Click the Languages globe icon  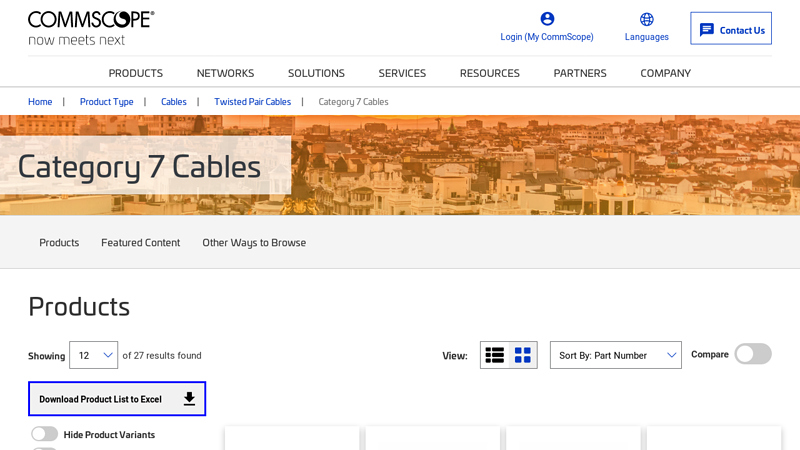click(646, 19)
